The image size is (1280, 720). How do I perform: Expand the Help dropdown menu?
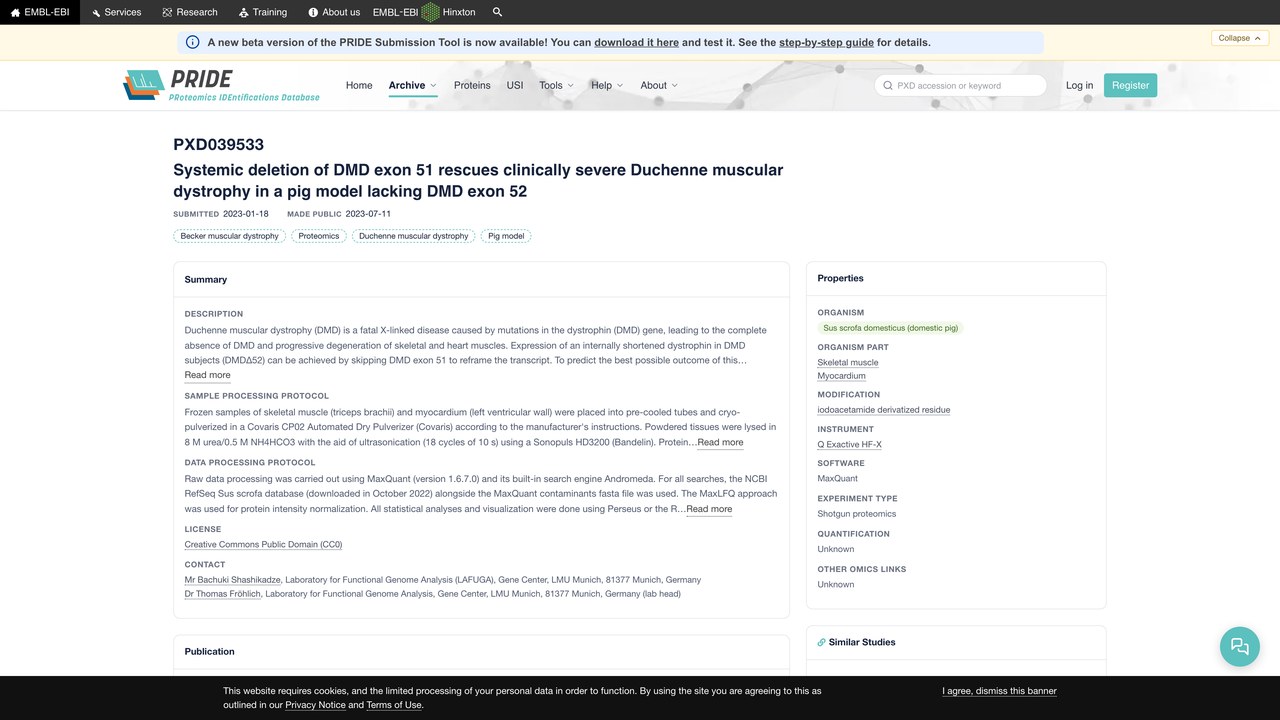click(607, 85)
